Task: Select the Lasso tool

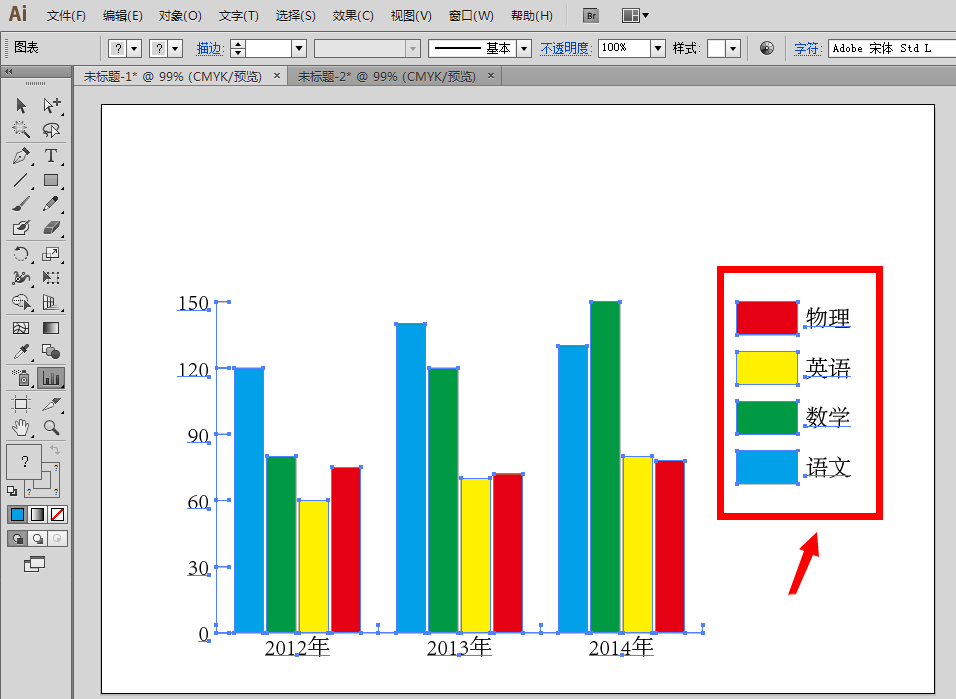Action: tap(51, 129)
